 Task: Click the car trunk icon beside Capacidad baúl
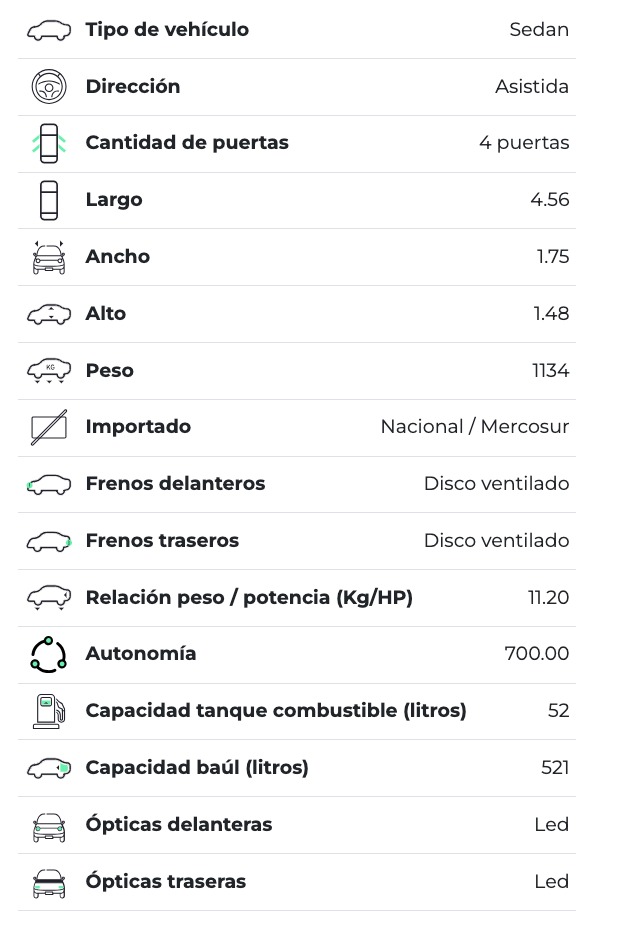coord(48,768)
